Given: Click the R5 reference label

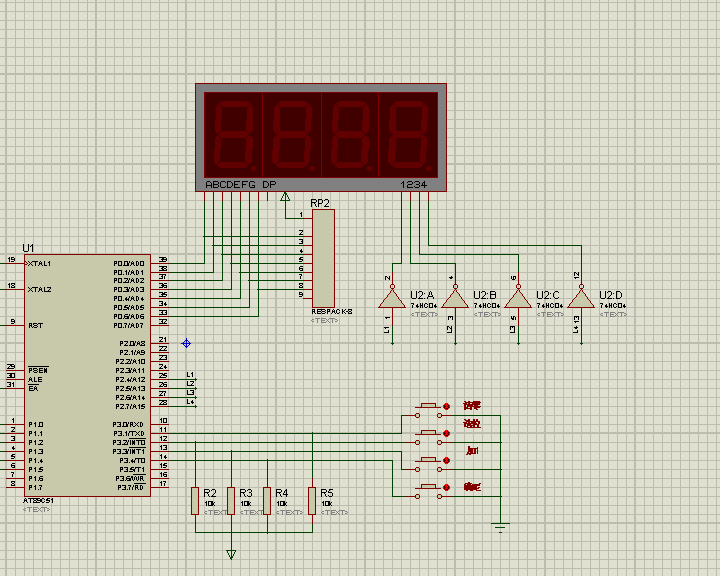Looking at the screenshot, I should pyautogui.click(x=326, y=493).
